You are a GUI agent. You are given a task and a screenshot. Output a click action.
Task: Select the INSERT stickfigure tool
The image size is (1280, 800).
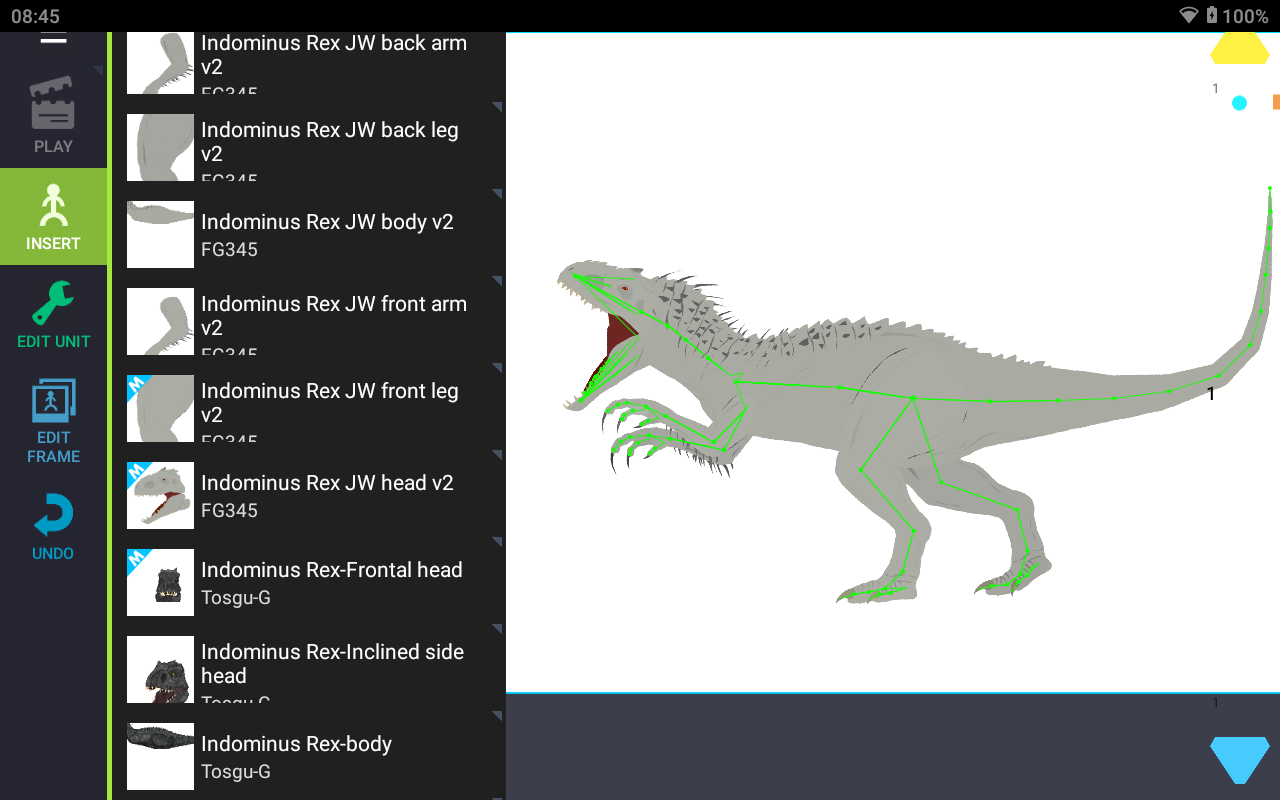coord(53,216)
